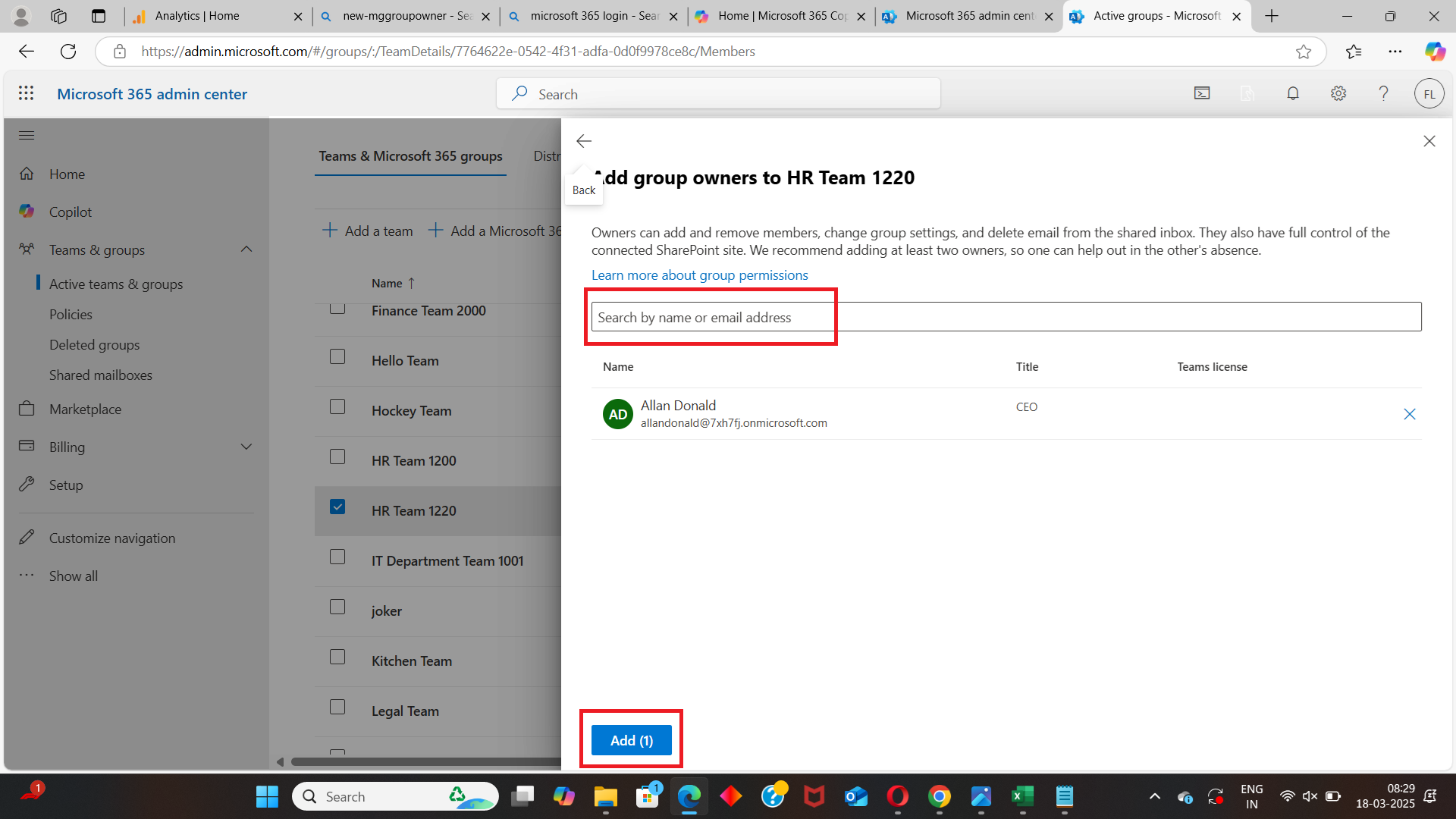Close the Add group owners panel
The height and width of the screenshot is (819, 1456).
(1429, 141)
